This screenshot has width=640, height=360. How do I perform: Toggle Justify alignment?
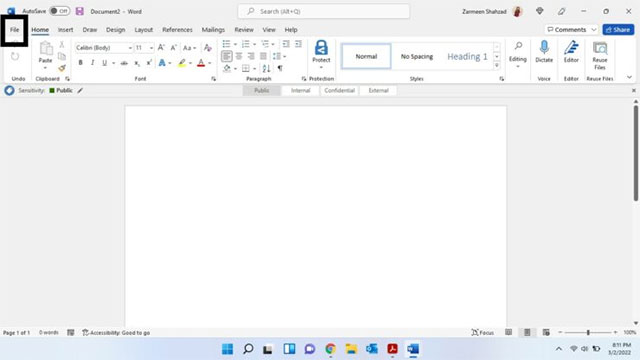pyautogui.click(x=263, y=56)
